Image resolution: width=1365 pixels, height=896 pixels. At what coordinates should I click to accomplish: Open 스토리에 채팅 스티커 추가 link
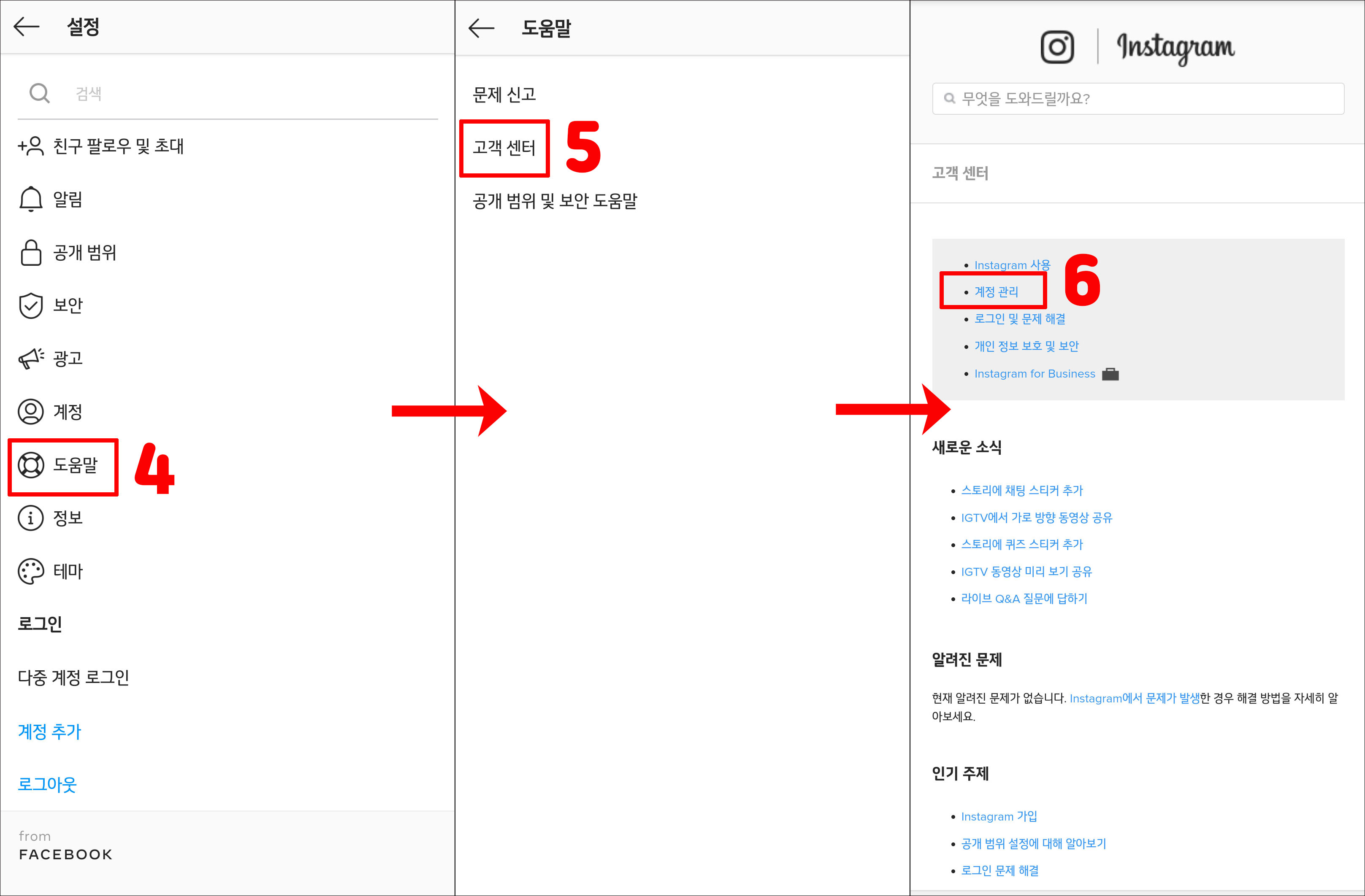pos(1022,491)
